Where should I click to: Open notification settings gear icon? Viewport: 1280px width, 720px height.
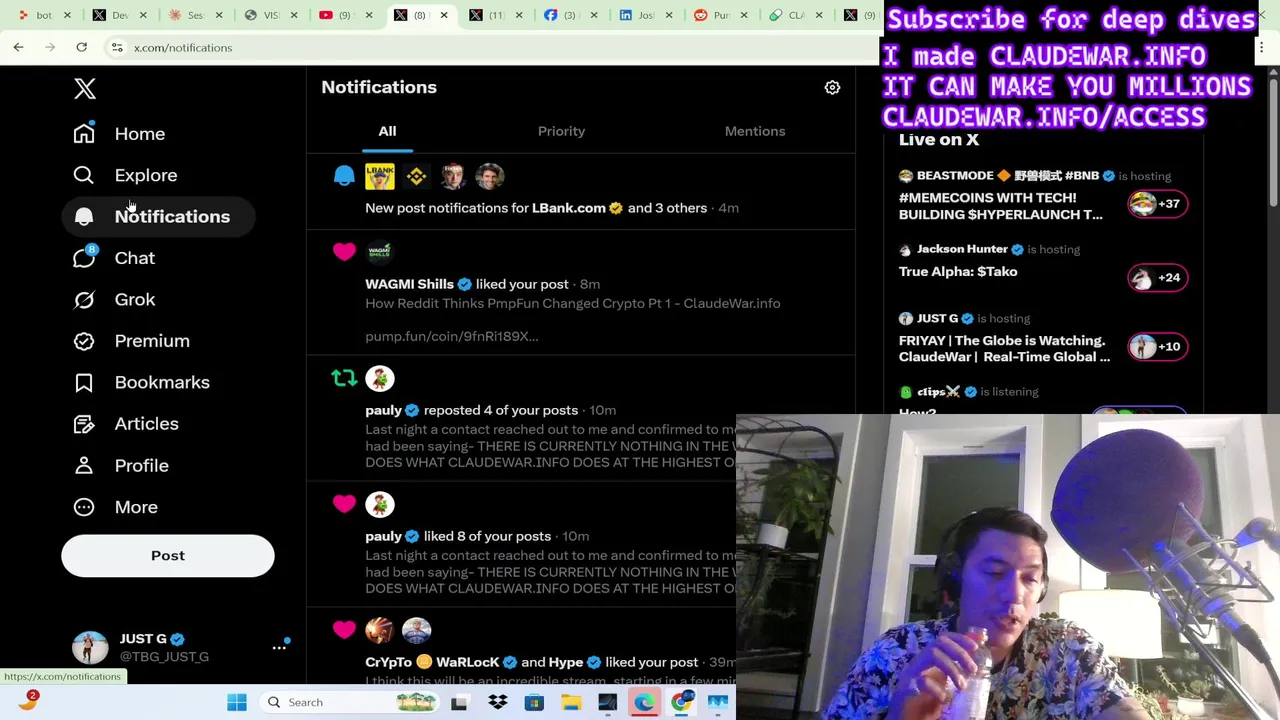point(832,87)
